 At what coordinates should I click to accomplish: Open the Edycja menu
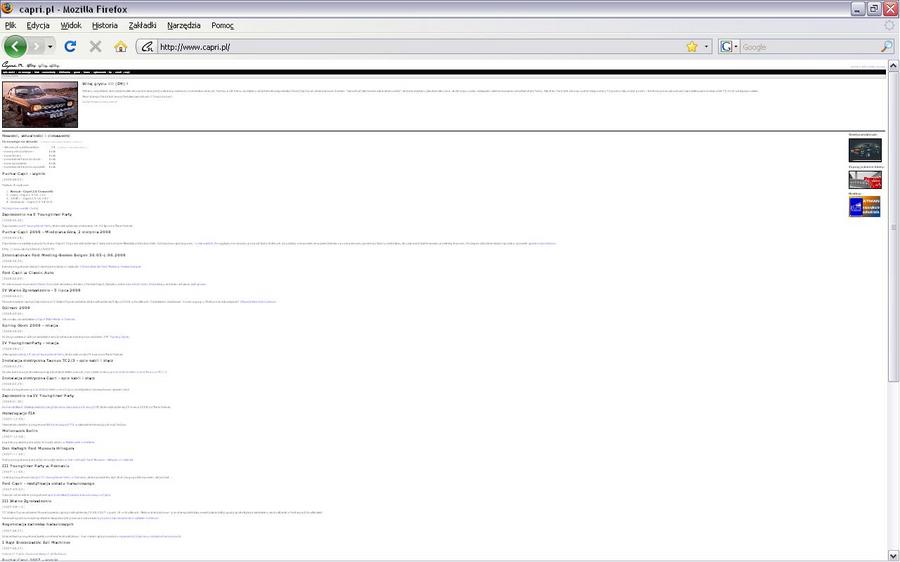[x=38, y=25]
